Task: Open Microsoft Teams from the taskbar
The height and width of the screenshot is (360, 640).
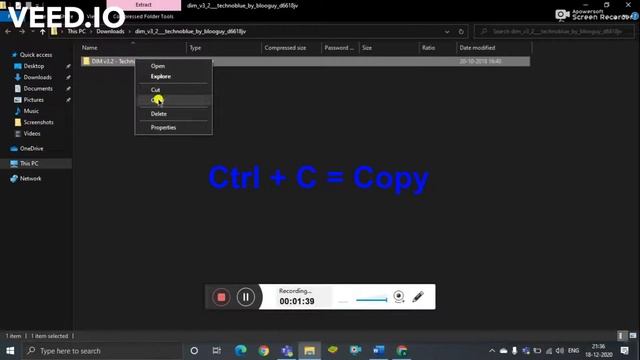Action: pyautogui.click(x=287, y=351)
